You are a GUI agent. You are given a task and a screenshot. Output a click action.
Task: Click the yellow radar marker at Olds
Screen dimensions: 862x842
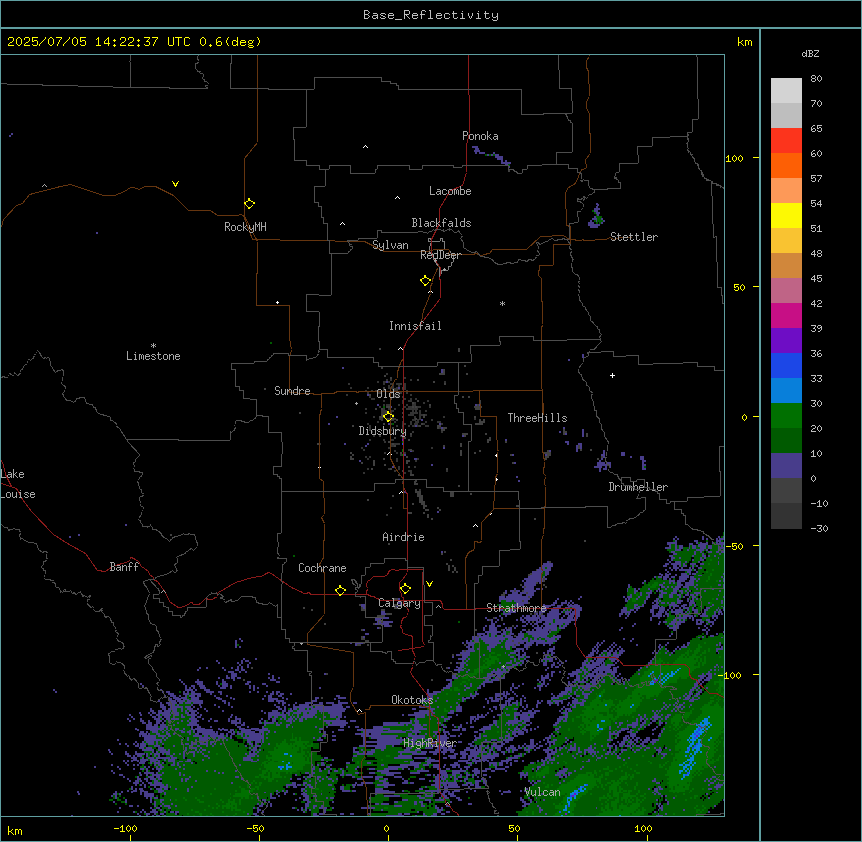[x=388, y=417]
